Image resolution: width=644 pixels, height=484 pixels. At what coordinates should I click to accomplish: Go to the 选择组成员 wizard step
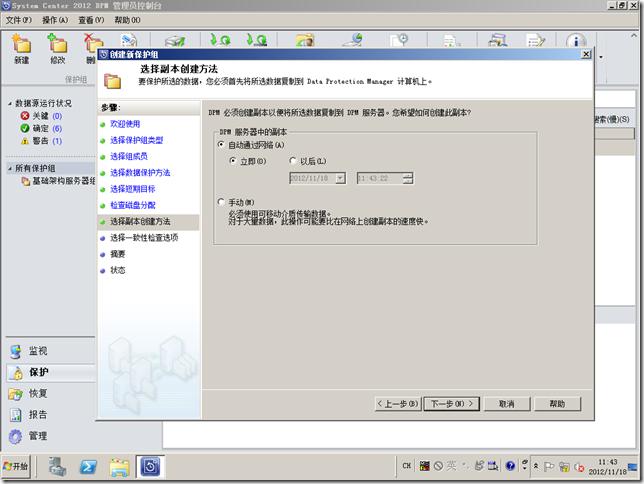(x=129, y=157)
